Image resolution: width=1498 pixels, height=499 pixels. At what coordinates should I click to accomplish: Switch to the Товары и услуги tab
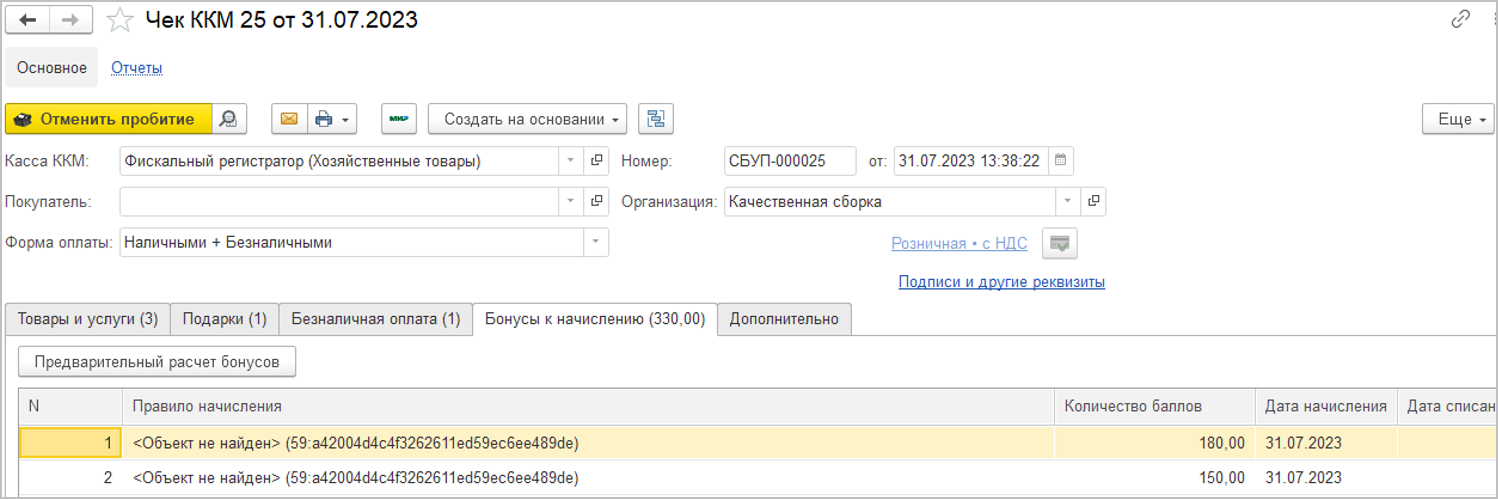(x=88, y=319)
